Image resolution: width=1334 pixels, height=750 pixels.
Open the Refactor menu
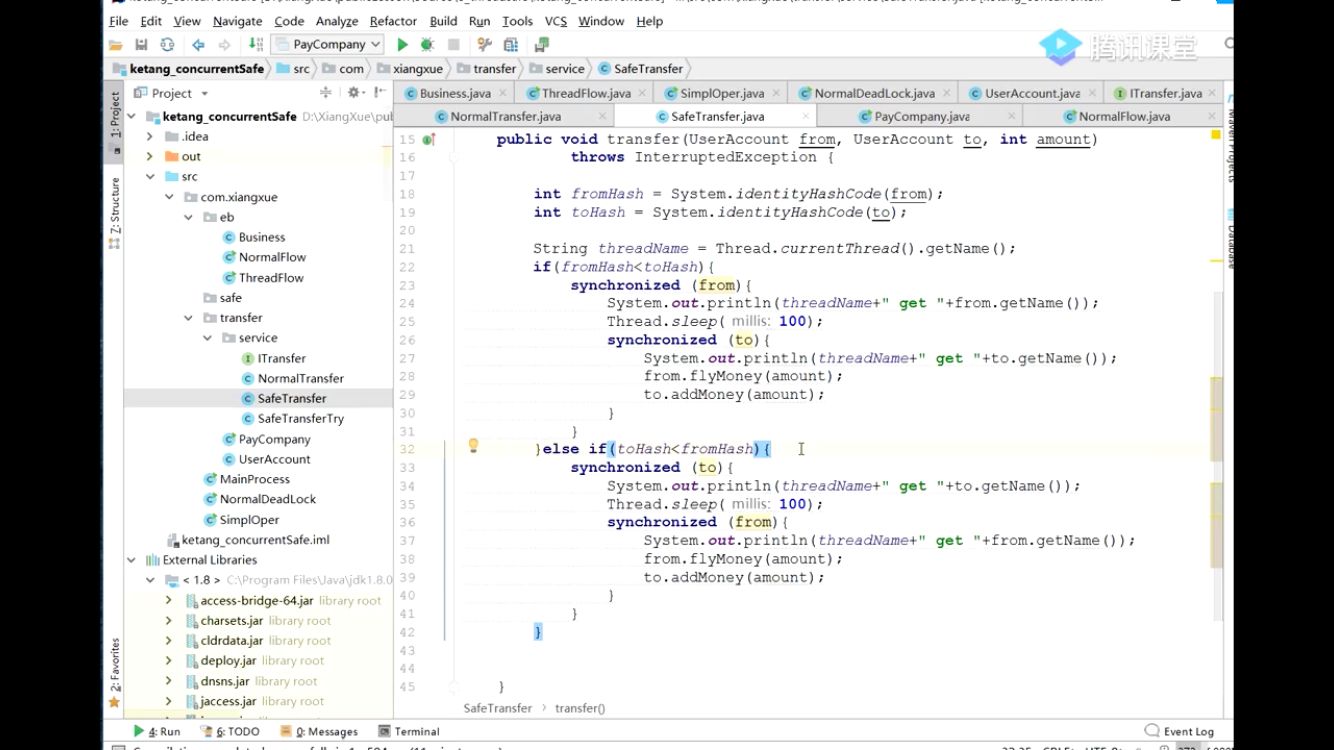coord(393,21)
